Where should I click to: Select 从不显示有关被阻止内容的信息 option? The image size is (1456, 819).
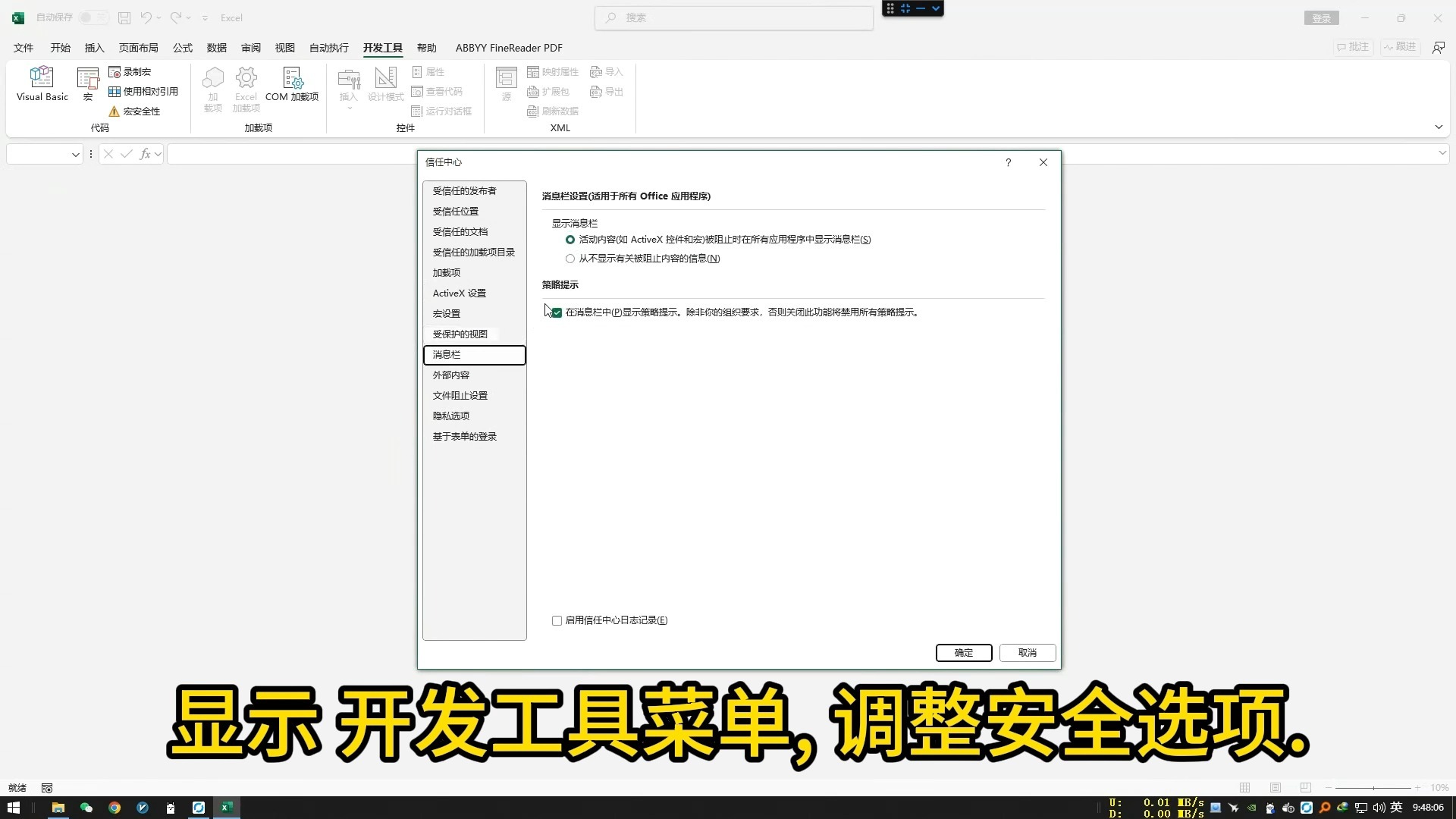pos(570,259)
